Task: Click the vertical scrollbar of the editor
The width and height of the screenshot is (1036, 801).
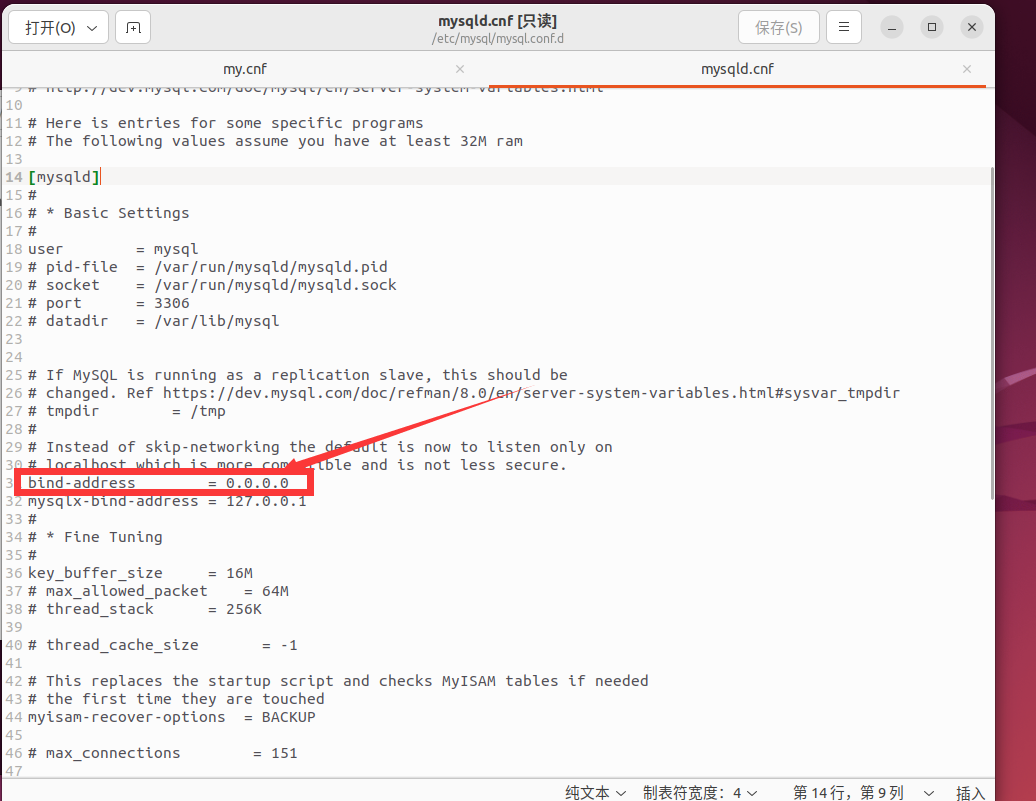Action: [x=991, y=333]
